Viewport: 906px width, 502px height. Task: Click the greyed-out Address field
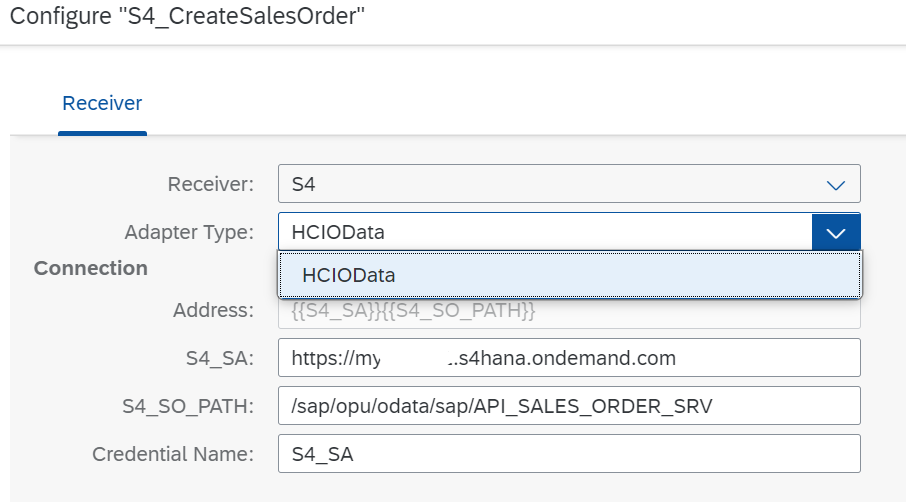(x=569, y=313)
